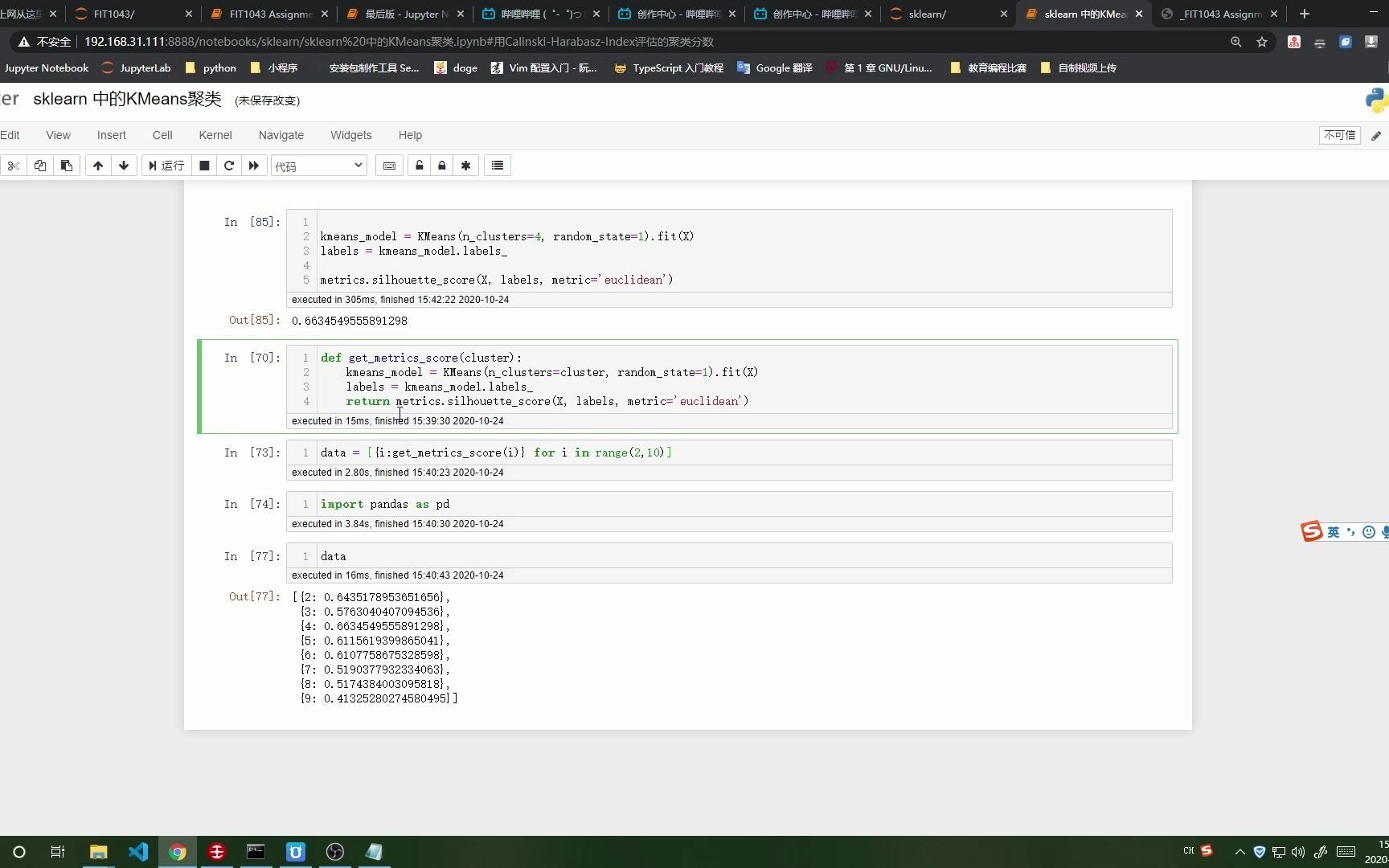1389x868 pixels.
Task: Copy selected cells in notebook toolbar
Action: tap(40, 166)
